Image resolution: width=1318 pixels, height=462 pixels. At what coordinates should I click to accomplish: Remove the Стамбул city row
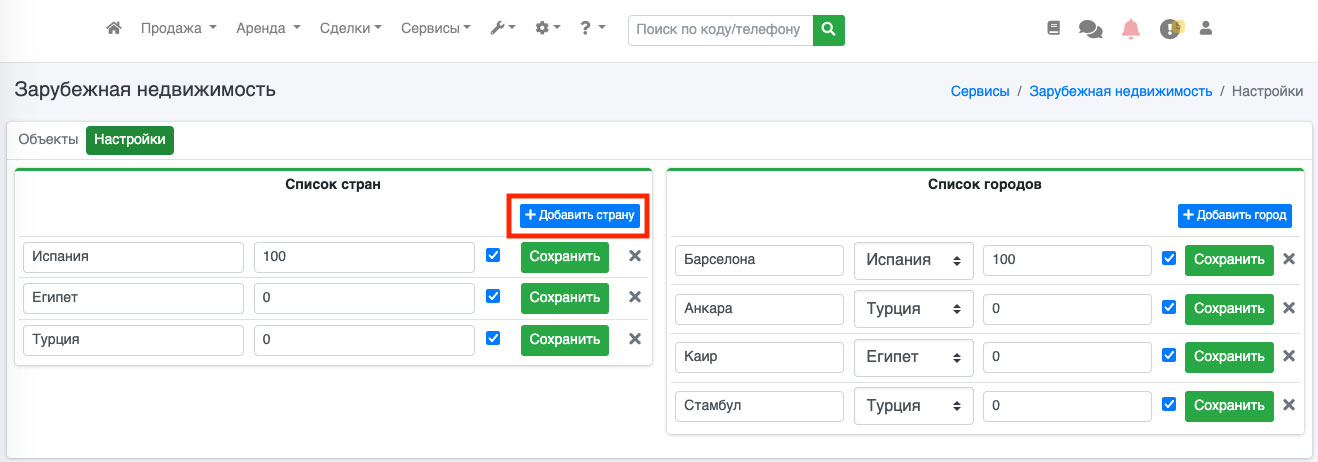1289,405
